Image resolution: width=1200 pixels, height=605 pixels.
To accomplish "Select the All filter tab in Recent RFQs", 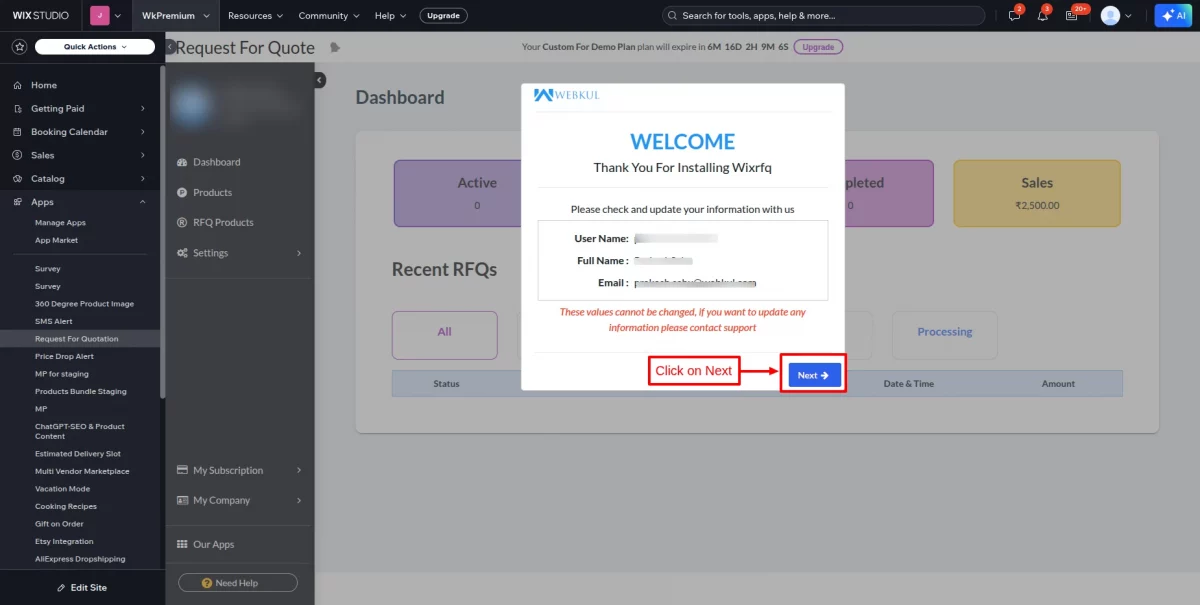I will tap(444, 335).
